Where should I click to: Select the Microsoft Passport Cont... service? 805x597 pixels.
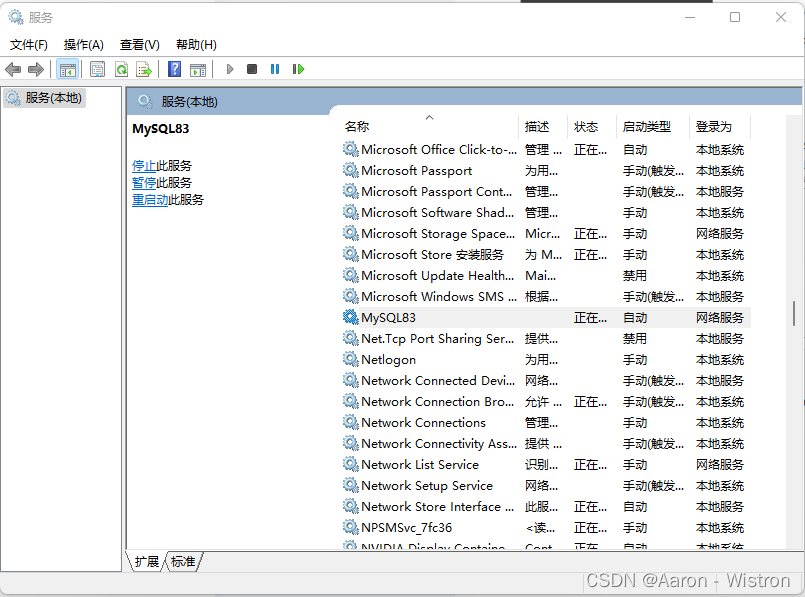436,191
